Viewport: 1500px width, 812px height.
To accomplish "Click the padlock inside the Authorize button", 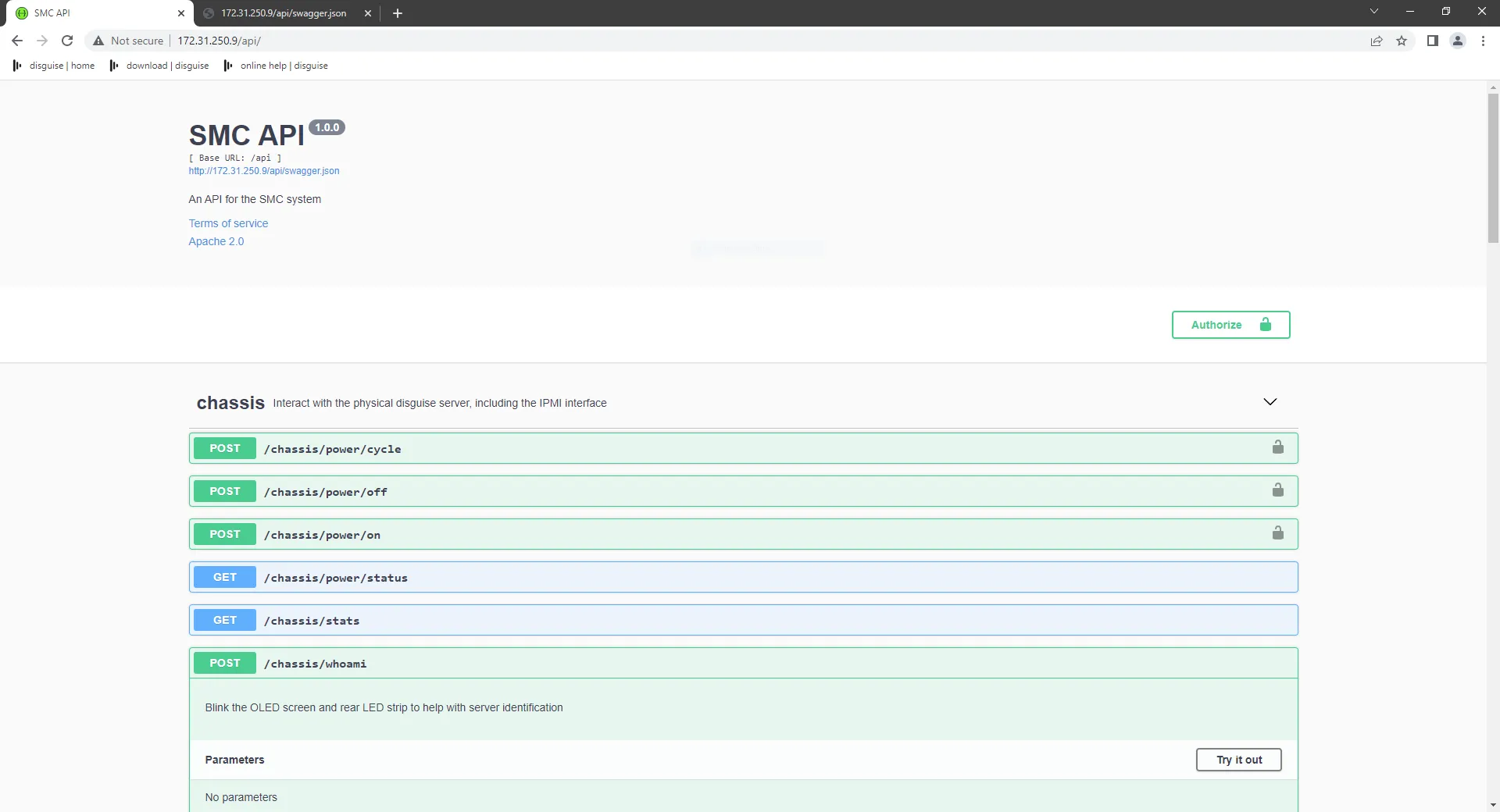I will pyautogui.click(x=1265, y=324).
